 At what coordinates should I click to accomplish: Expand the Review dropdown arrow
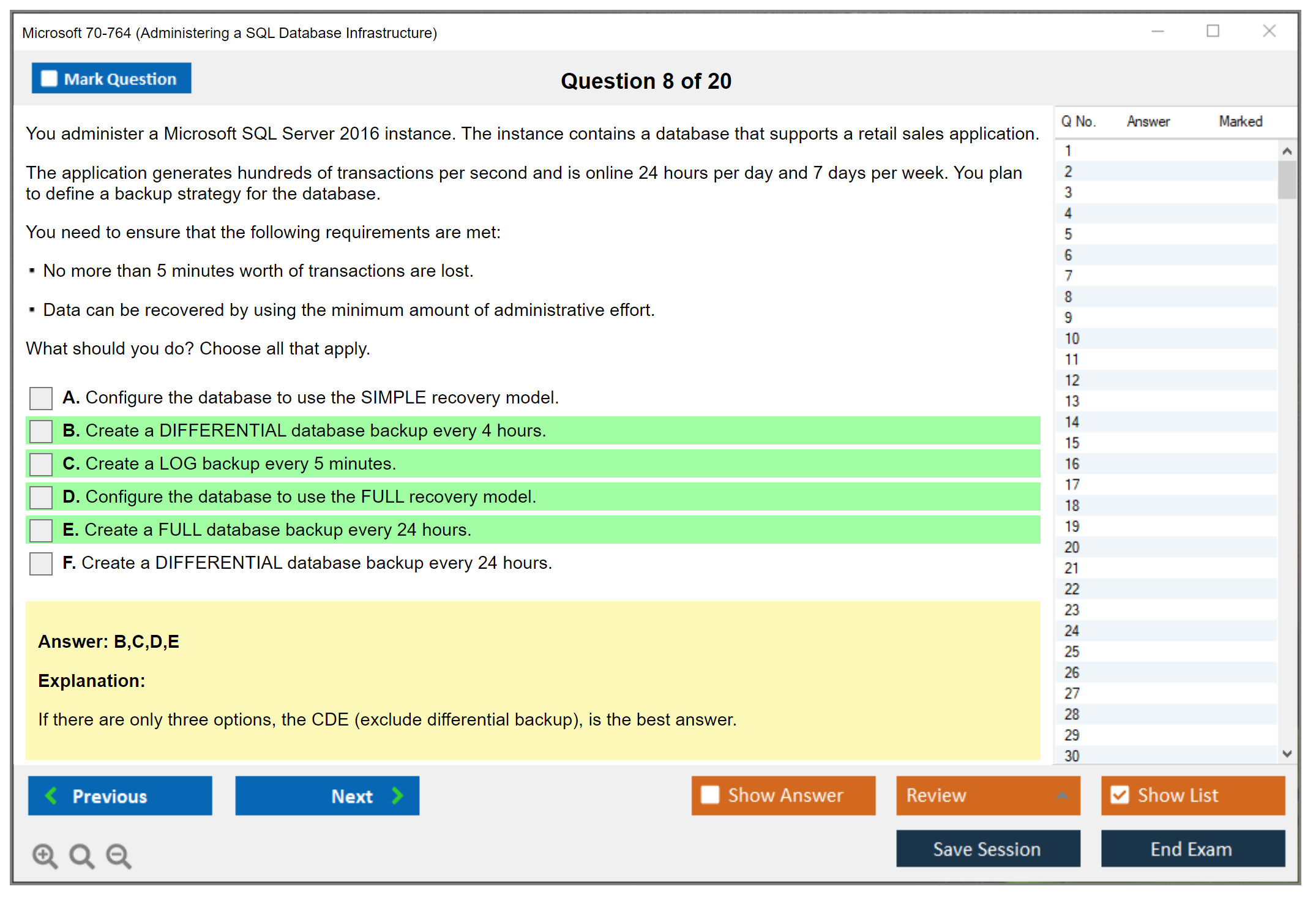1062,795
